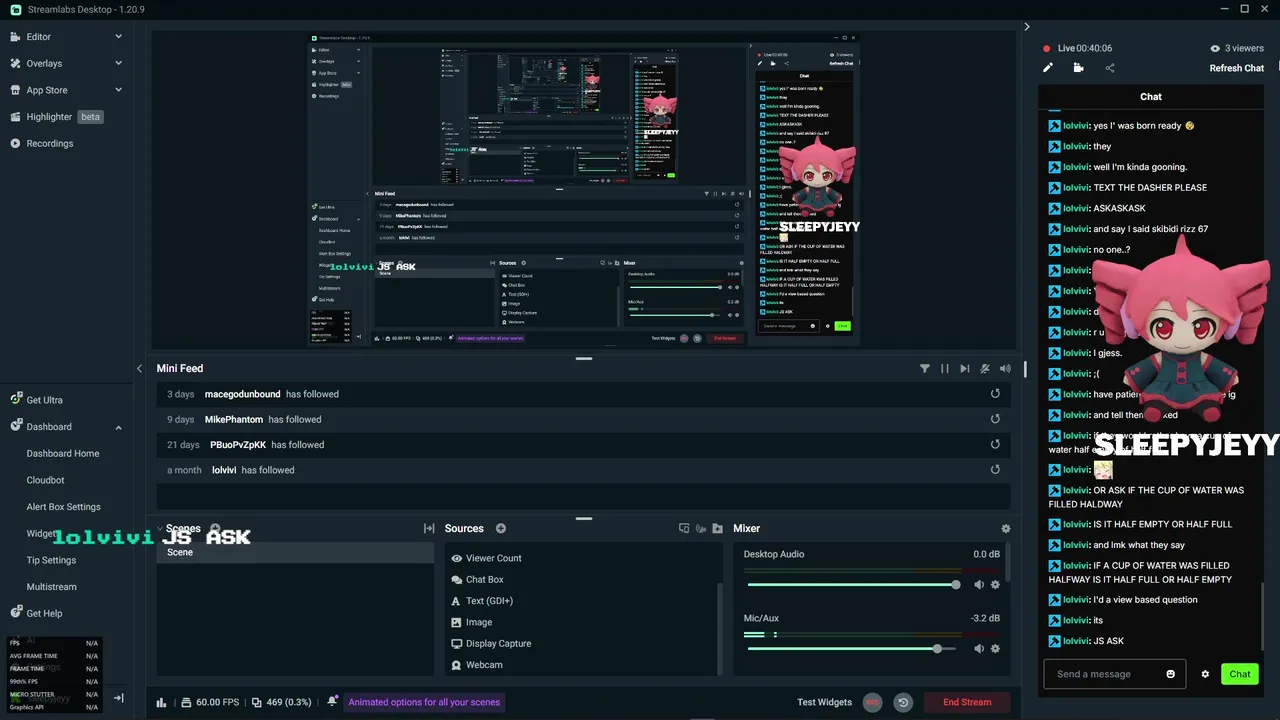
Task: Open Mic/Aux settings gear
Action: [995, 649]
